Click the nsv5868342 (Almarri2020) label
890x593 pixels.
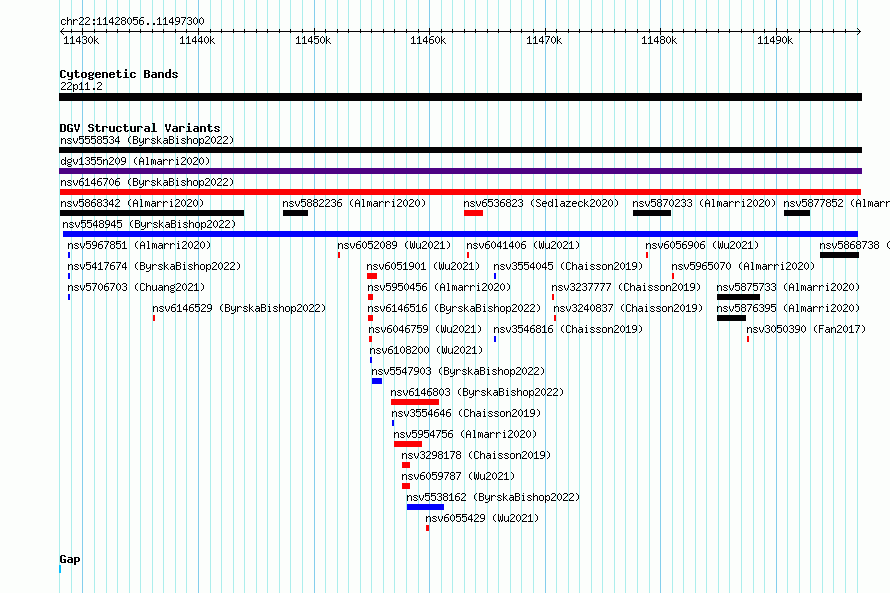132,203
